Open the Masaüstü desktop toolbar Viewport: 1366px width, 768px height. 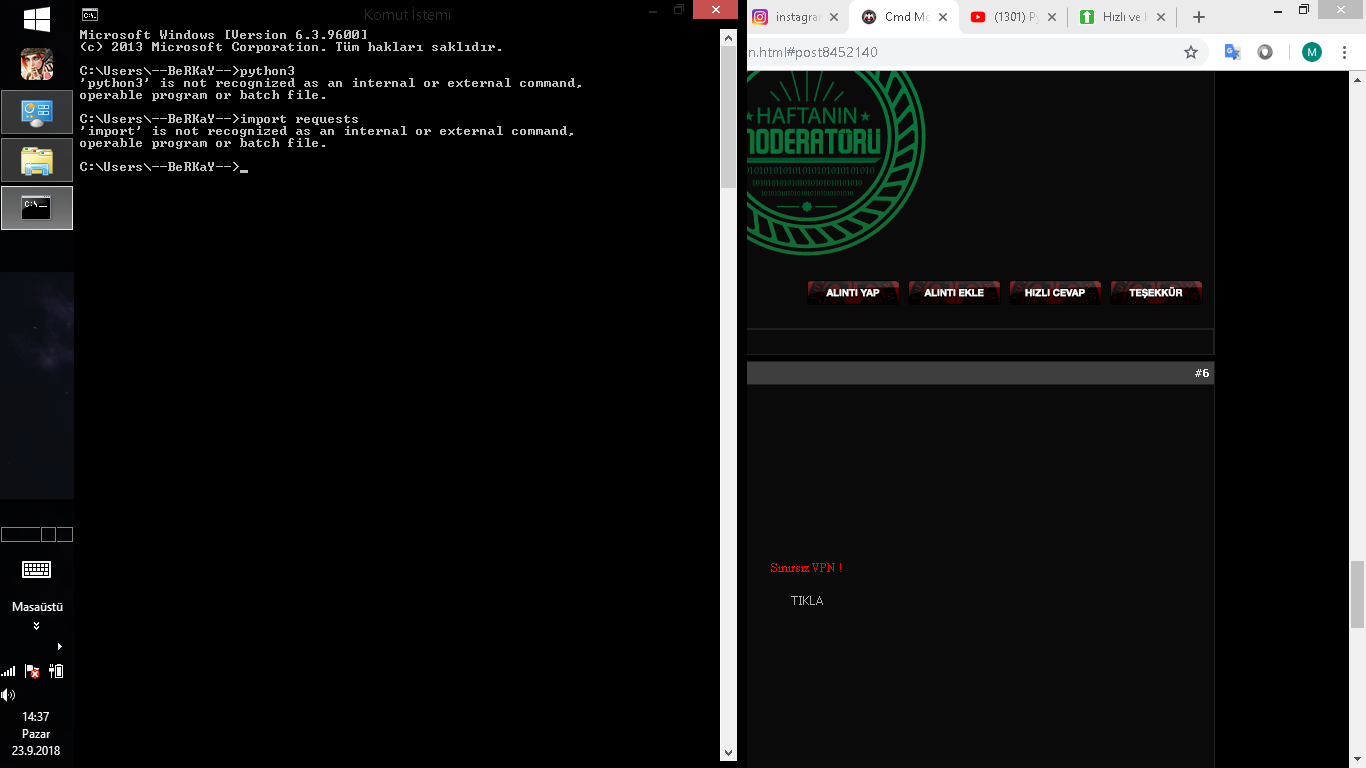(37, 607)
